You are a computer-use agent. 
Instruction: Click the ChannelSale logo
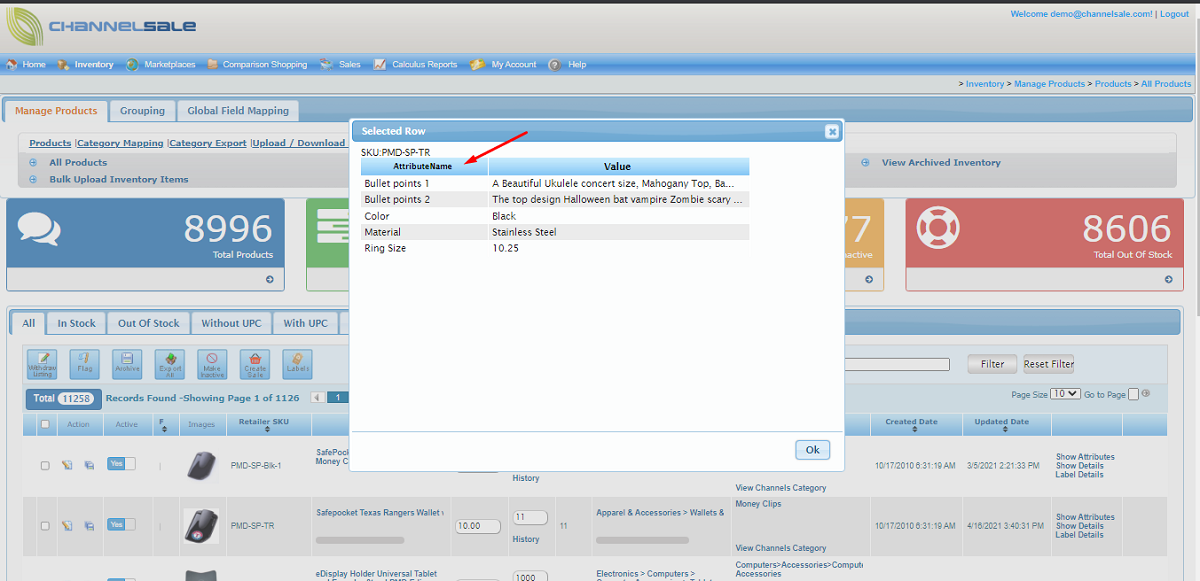point(100,26)
